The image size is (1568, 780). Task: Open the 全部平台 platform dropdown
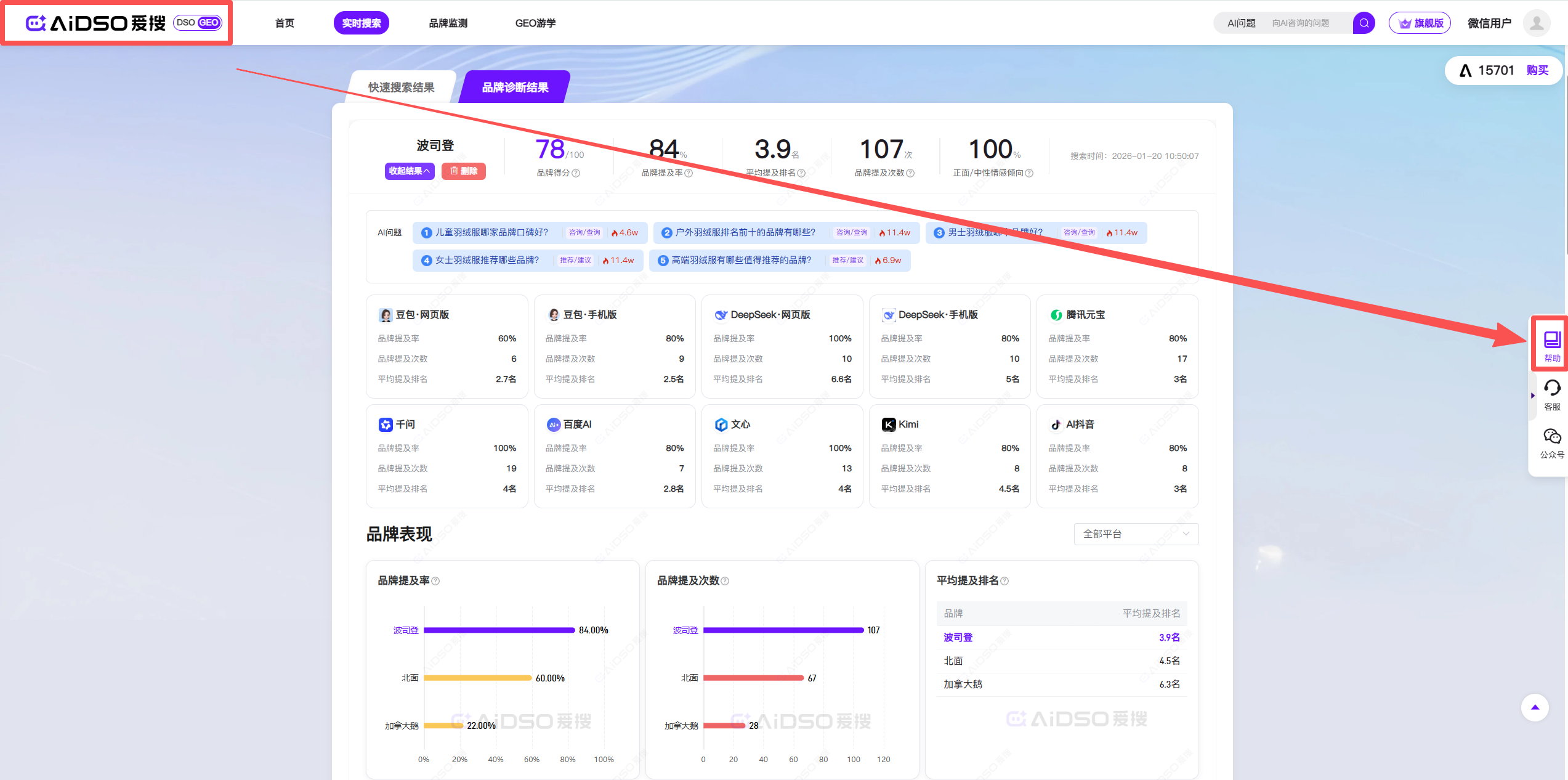pyautogui.click(x=1136, y=534)
